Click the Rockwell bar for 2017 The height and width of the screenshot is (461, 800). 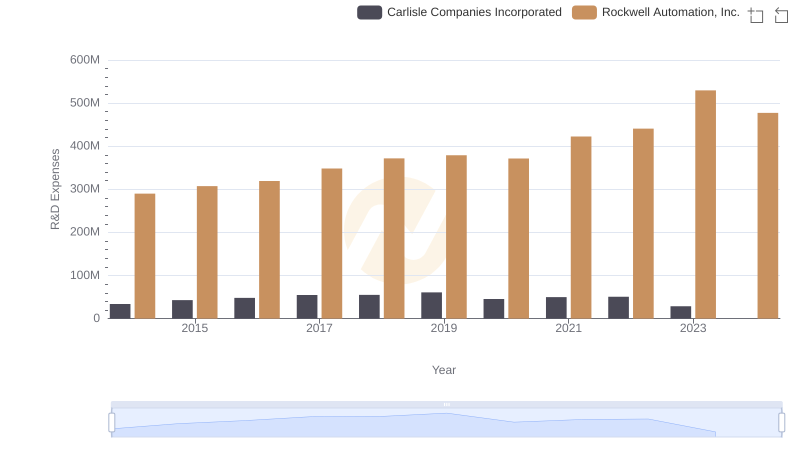coord(332,243)
